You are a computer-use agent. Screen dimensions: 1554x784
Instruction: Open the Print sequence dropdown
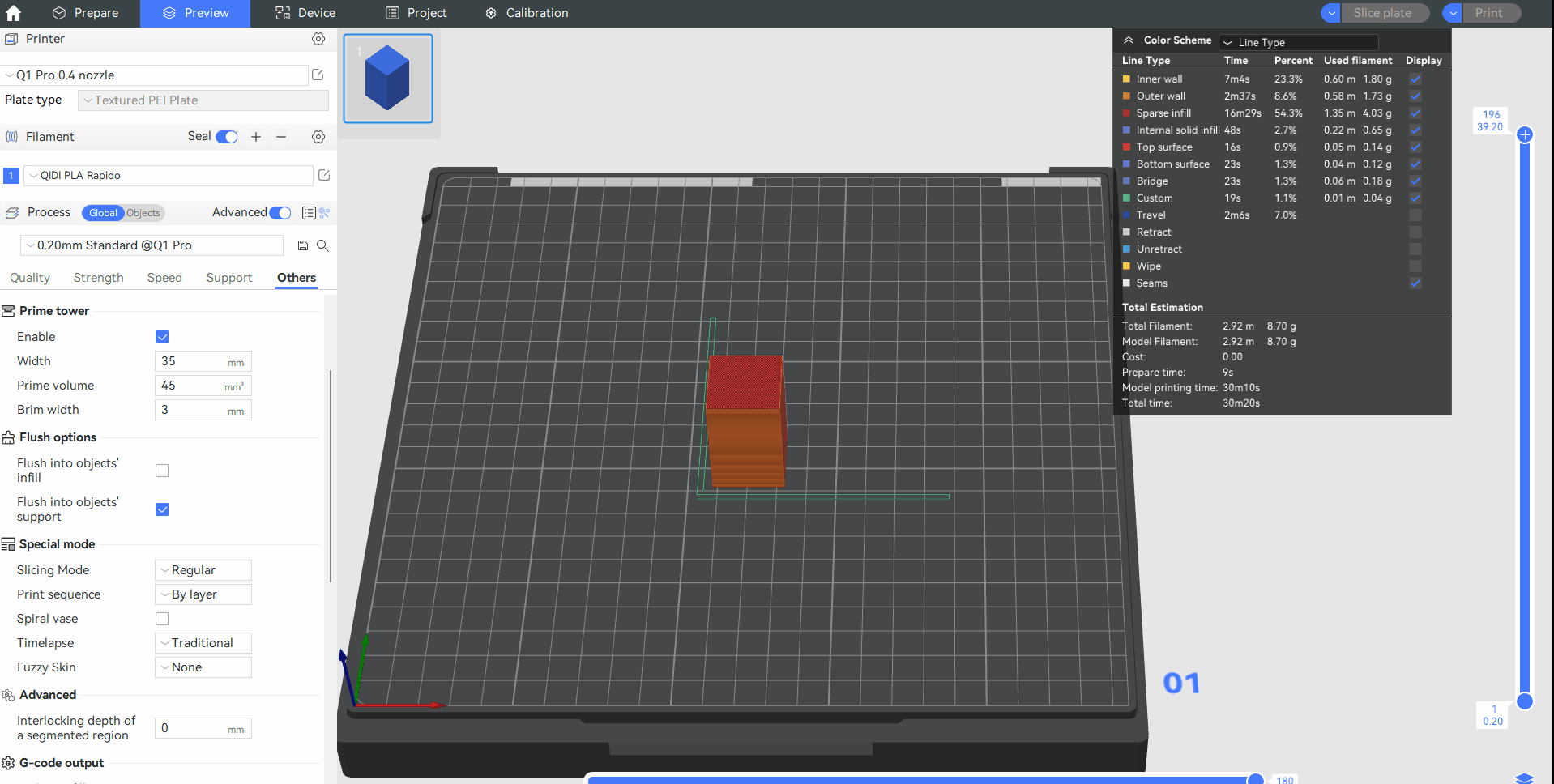(x=203, y=594)
